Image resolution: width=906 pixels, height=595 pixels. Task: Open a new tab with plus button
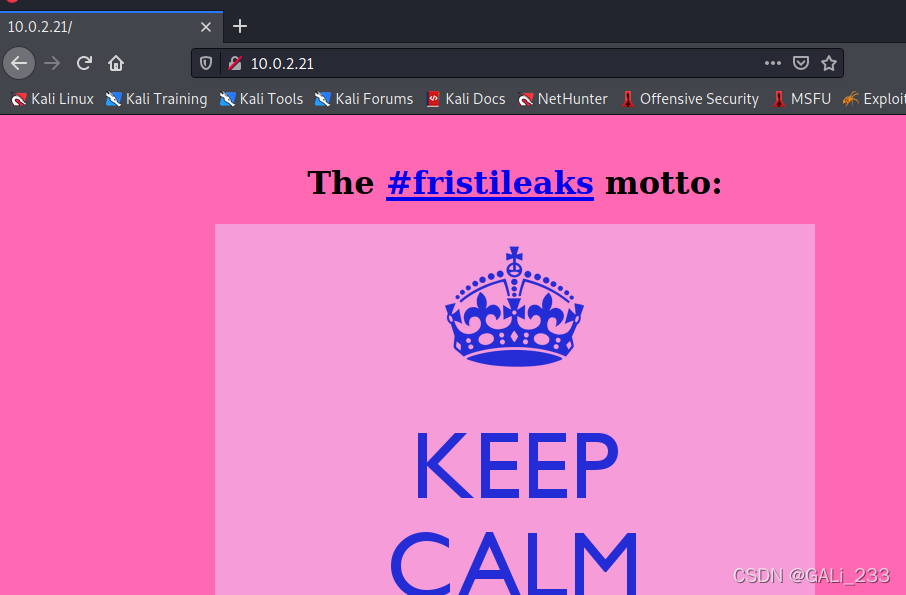click(240, 27)
